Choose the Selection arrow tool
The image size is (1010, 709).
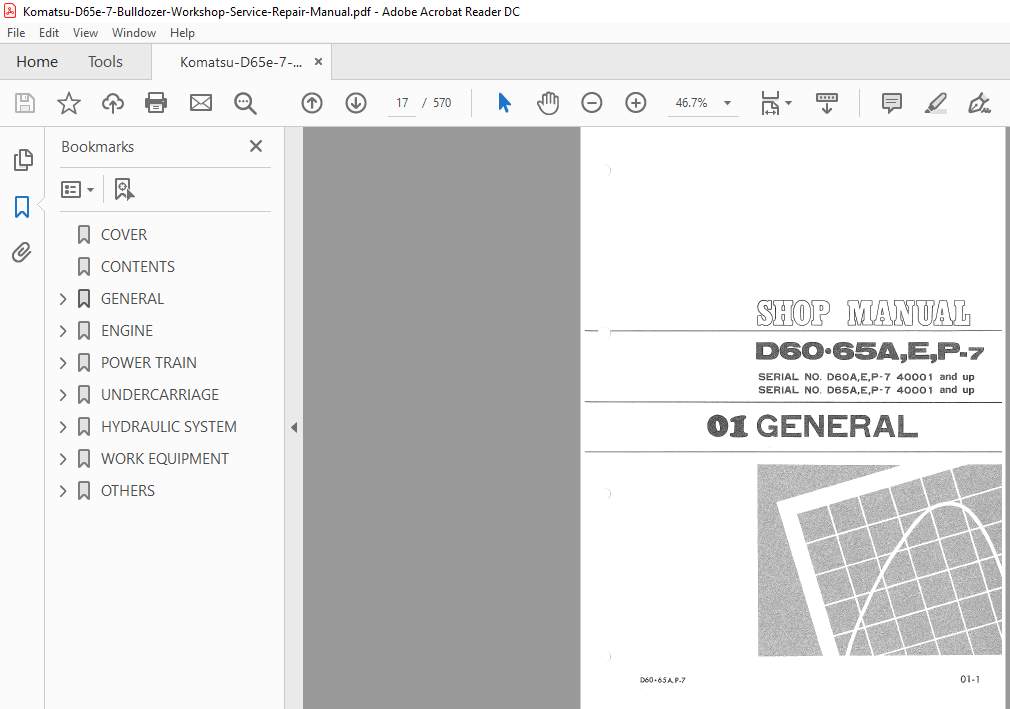tap(504, 103)
